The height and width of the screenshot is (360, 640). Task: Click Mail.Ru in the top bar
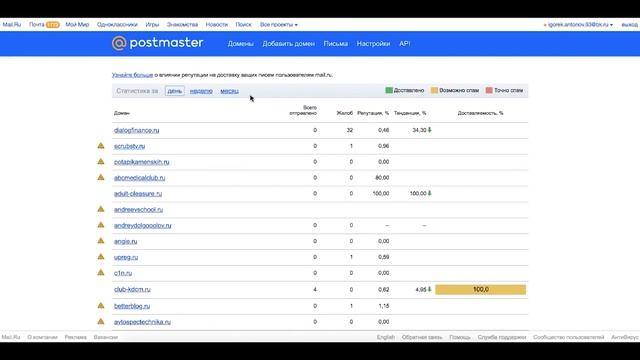point(12,24)
